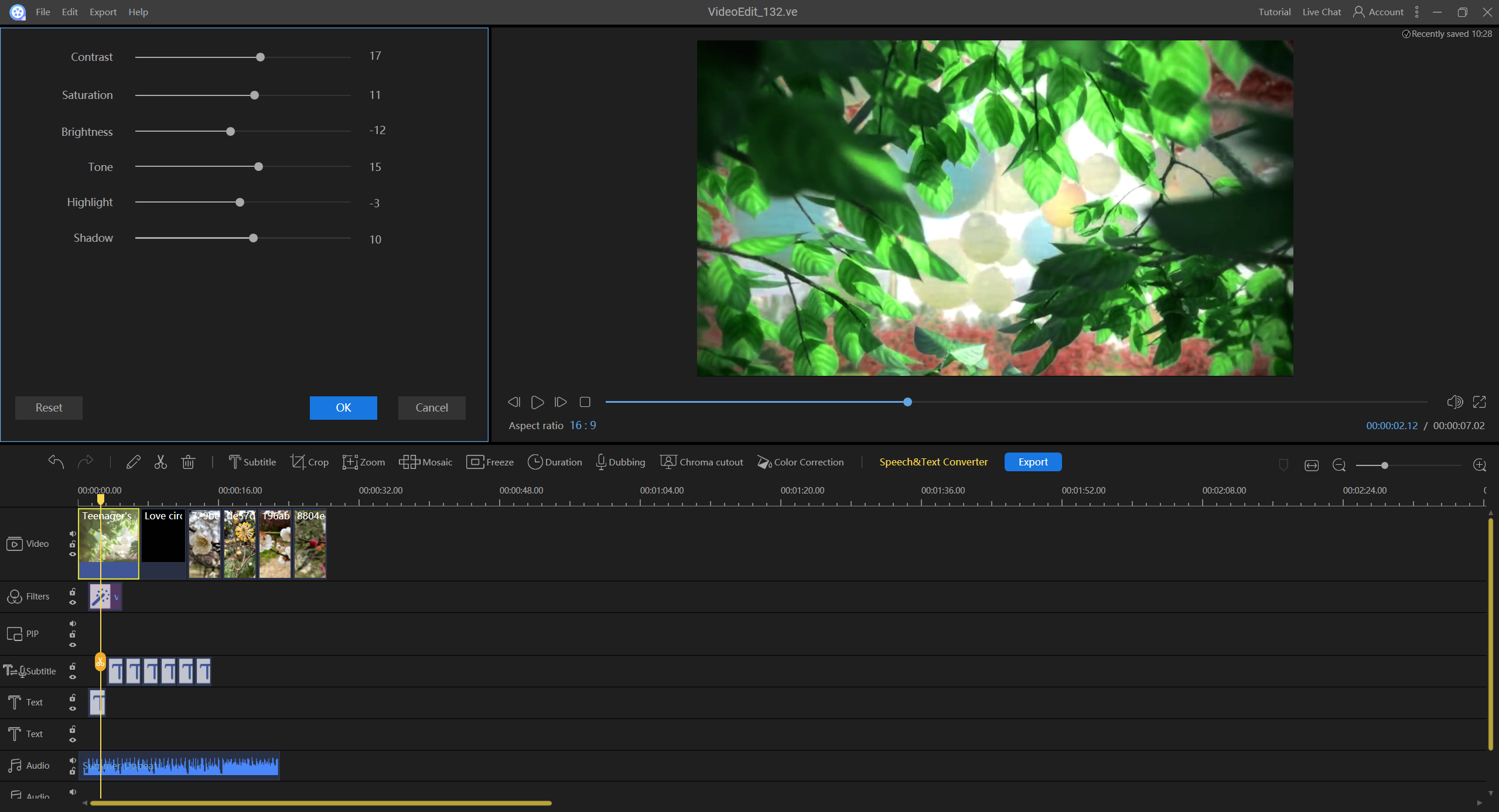The width and height of the screenshot is (1499, 812).
Task: Open the Subtitle tool
Action: pos(252,462)
